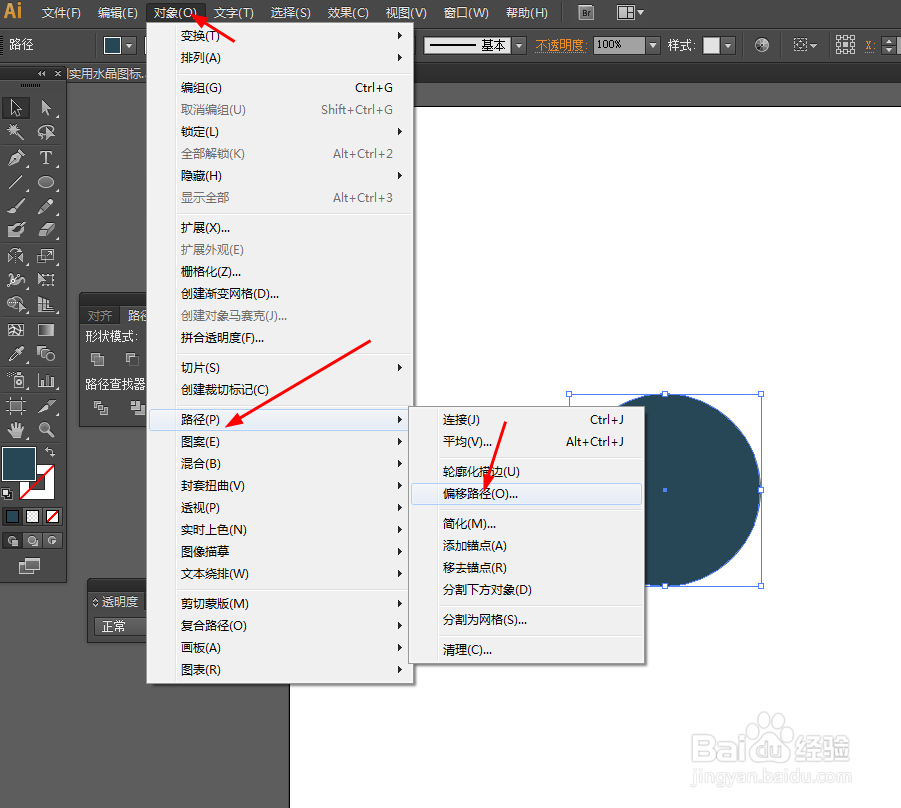Select the Blob Brush tool
The height and width of the screenshot is (808, 901).
(16, 230)
